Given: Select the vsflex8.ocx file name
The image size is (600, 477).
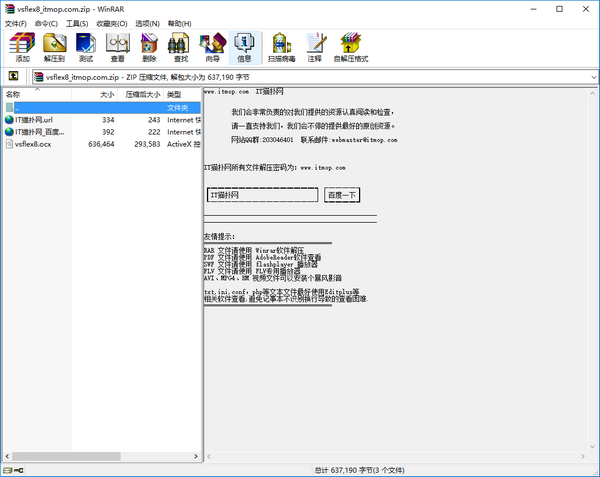Looking at the screenshot, I should (33, 144).
